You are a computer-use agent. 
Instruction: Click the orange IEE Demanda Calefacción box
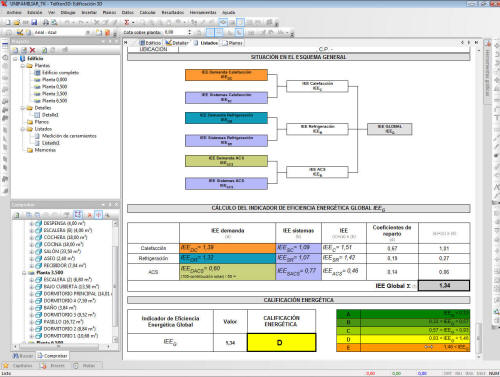point(226,75)
